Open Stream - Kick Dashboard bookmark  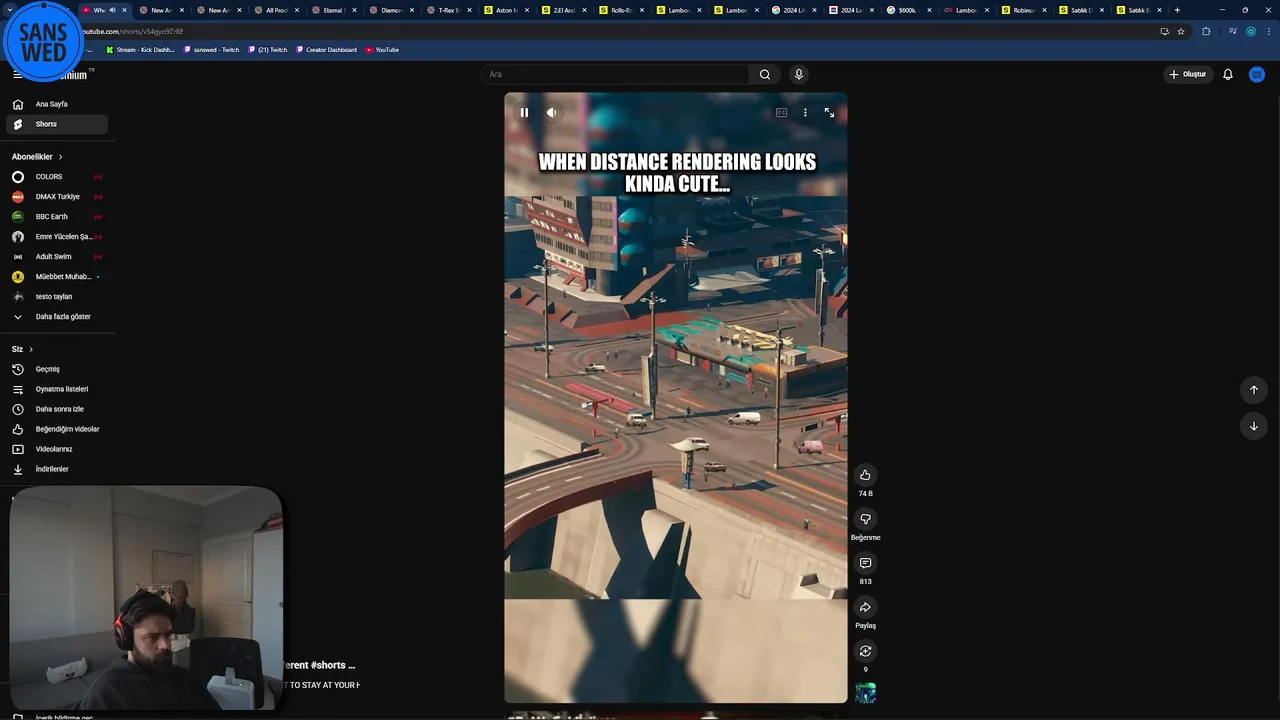(x=140, y=50)
